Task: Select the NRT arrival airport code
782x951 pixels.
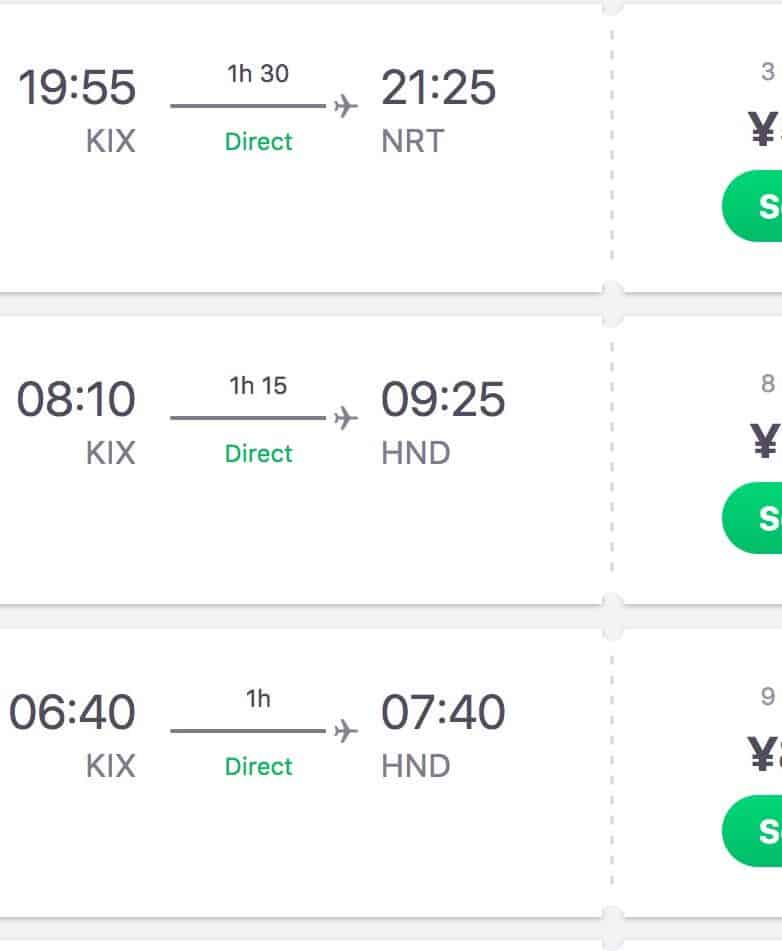Action: [412, 141]
